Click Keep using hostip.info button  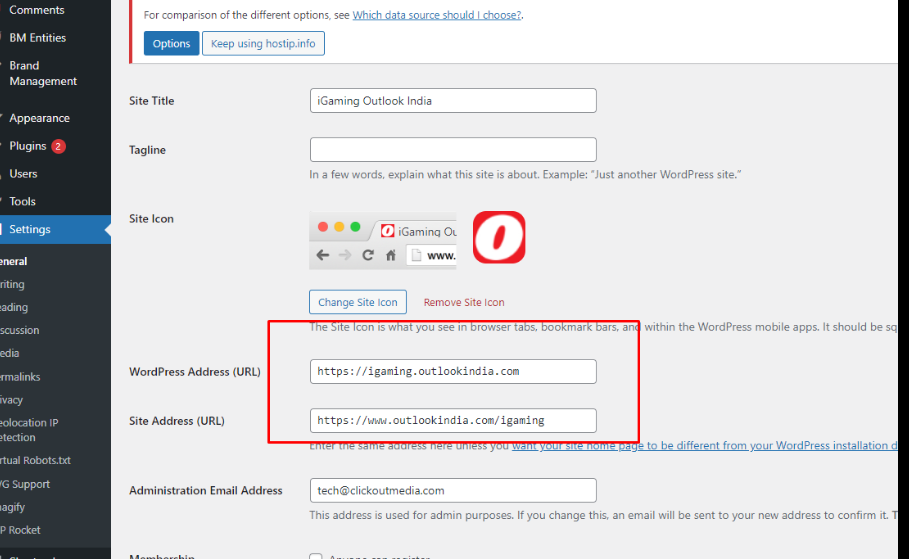(263, 43)
